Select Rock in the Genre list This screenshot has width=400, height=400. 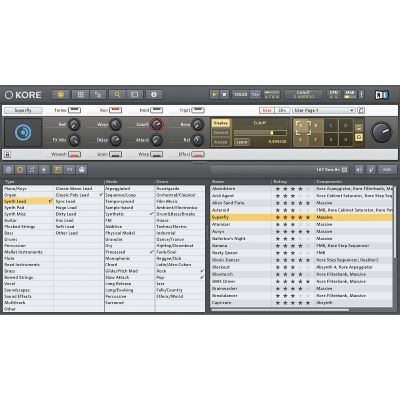(x=180, y=271)
